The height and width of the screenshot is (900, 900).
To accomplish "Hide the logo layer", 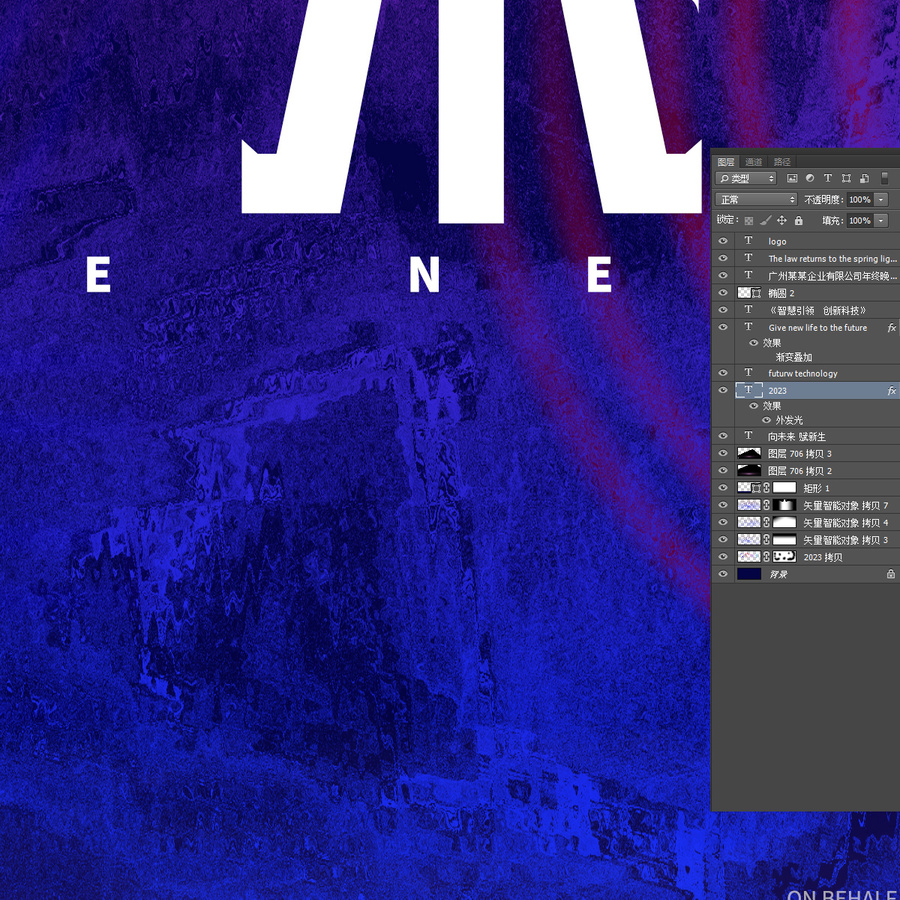I will pyautogui.click(x=723, y=241).
